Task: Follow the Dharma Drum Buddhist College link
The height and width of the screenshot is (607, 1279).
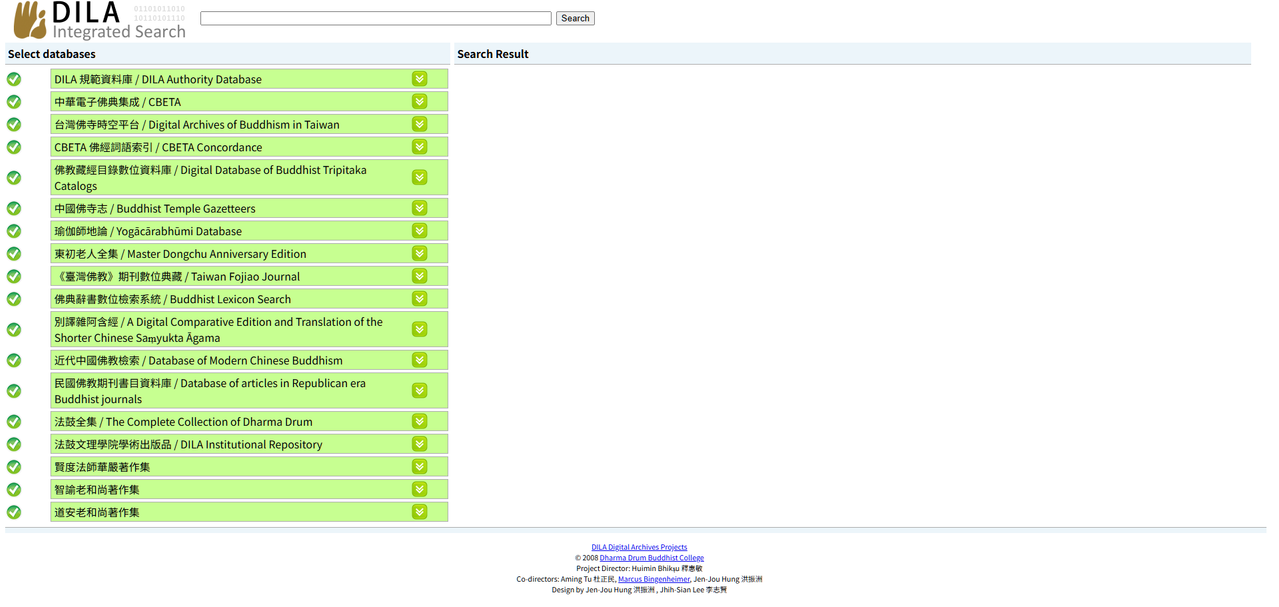Action: tap(652, 558)
